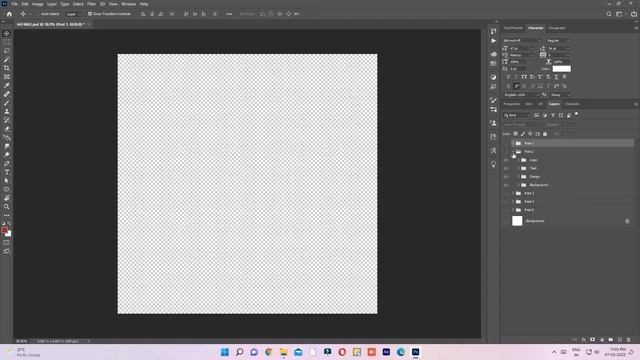The image size is (640, 360).
Task: Open the Adjustments panel icon in dock
Action: [x=493, y=77]
